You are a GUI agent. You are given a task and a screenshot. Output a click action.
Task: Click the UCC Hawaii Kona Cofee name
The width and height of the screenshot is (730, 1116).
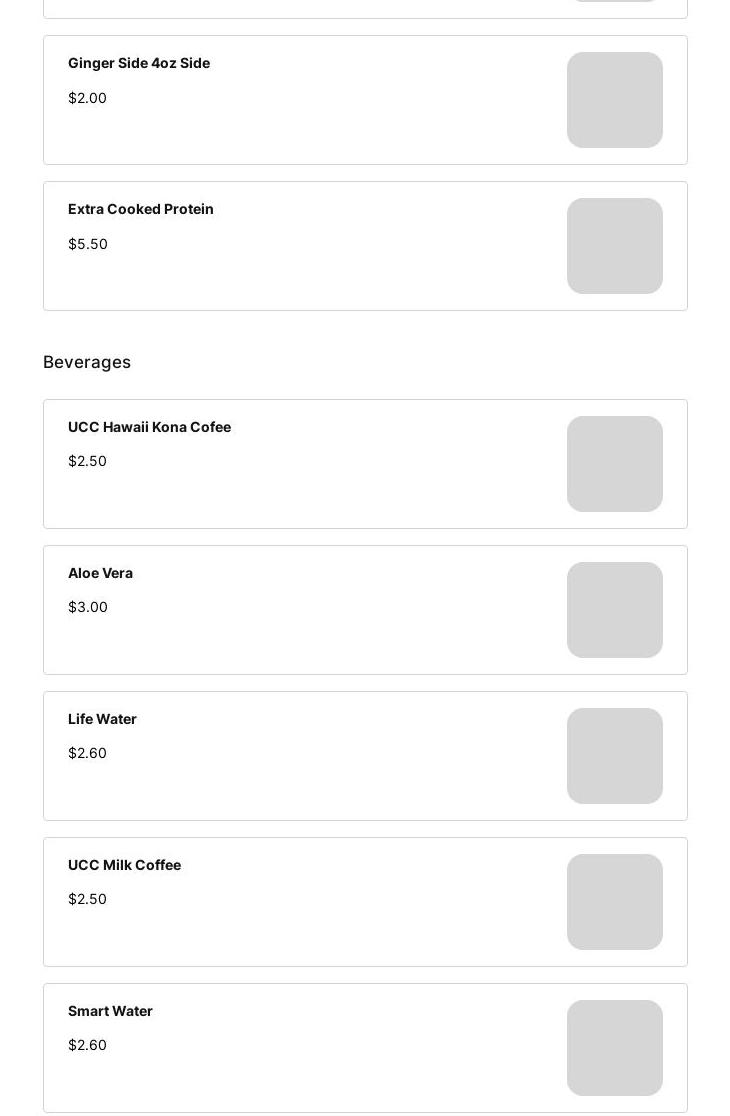pos(149,427)
